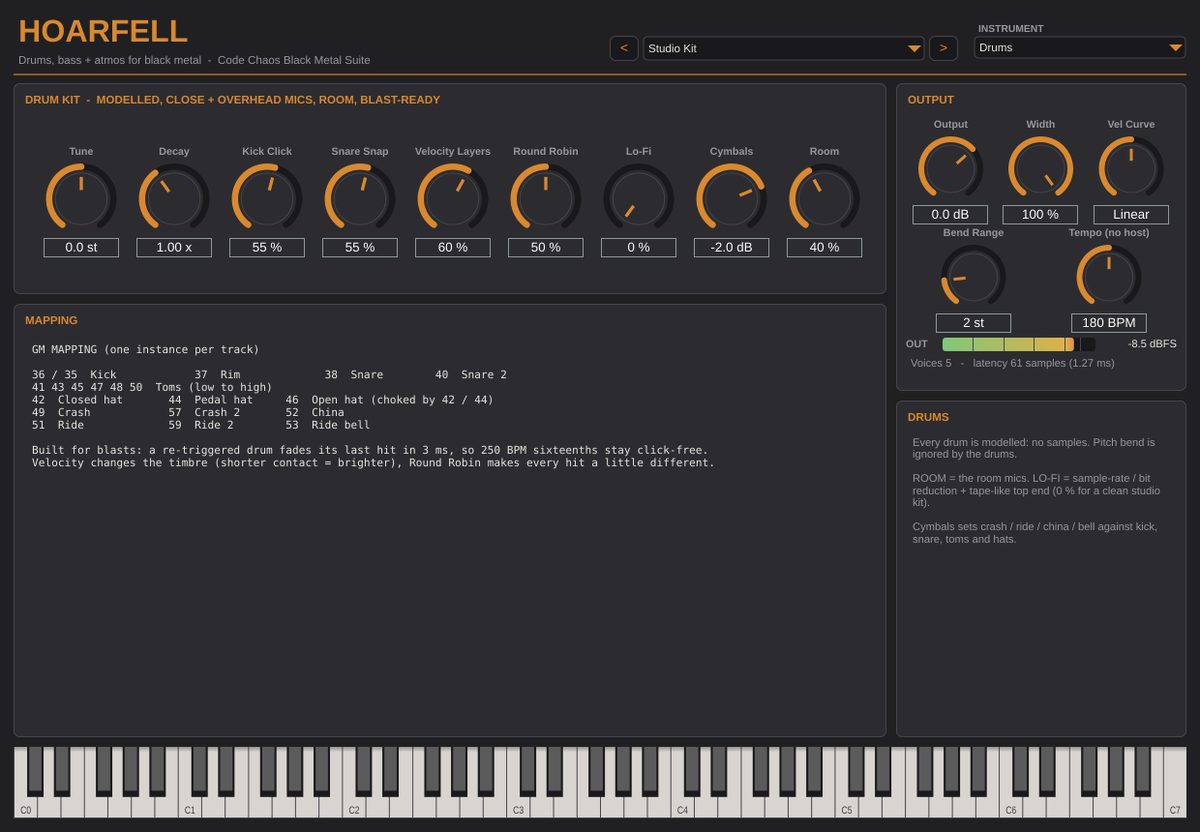
Task: Click the Linear velocity curve value box
Action: tap(1131, 214)
